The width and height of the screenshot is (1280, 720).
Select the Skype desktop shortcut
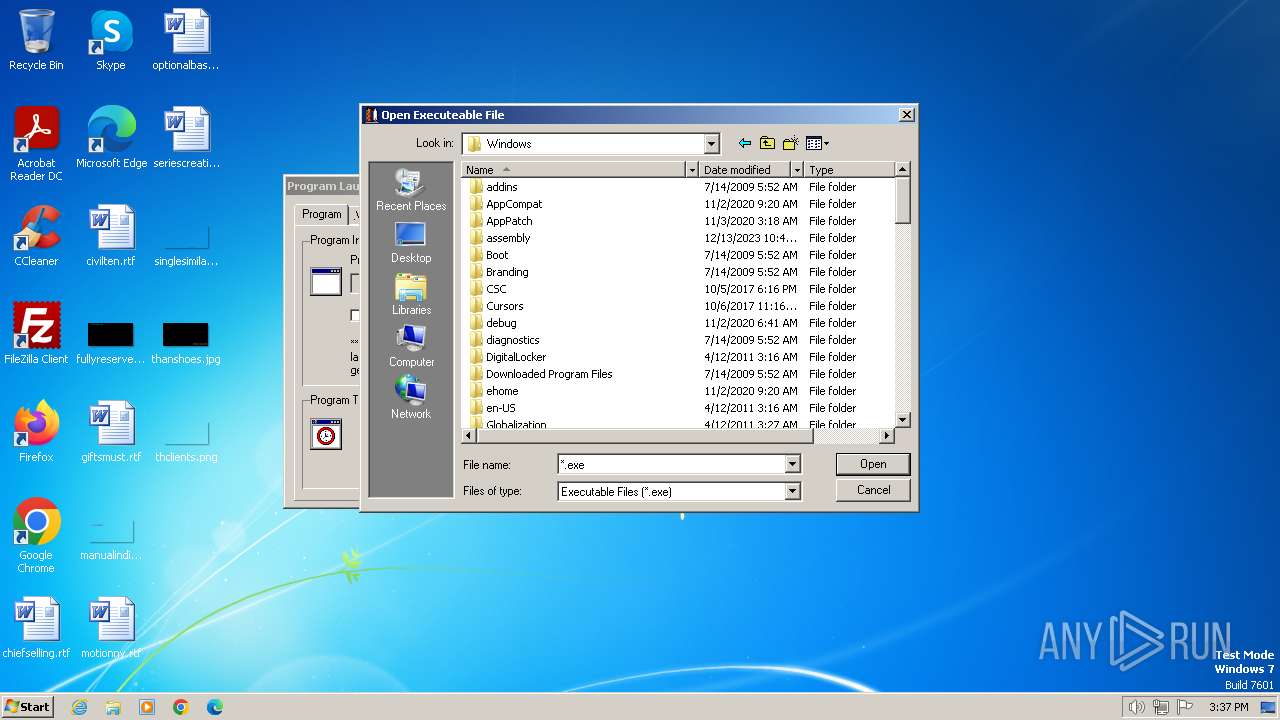pyautogui.click(x=111, y=40)
